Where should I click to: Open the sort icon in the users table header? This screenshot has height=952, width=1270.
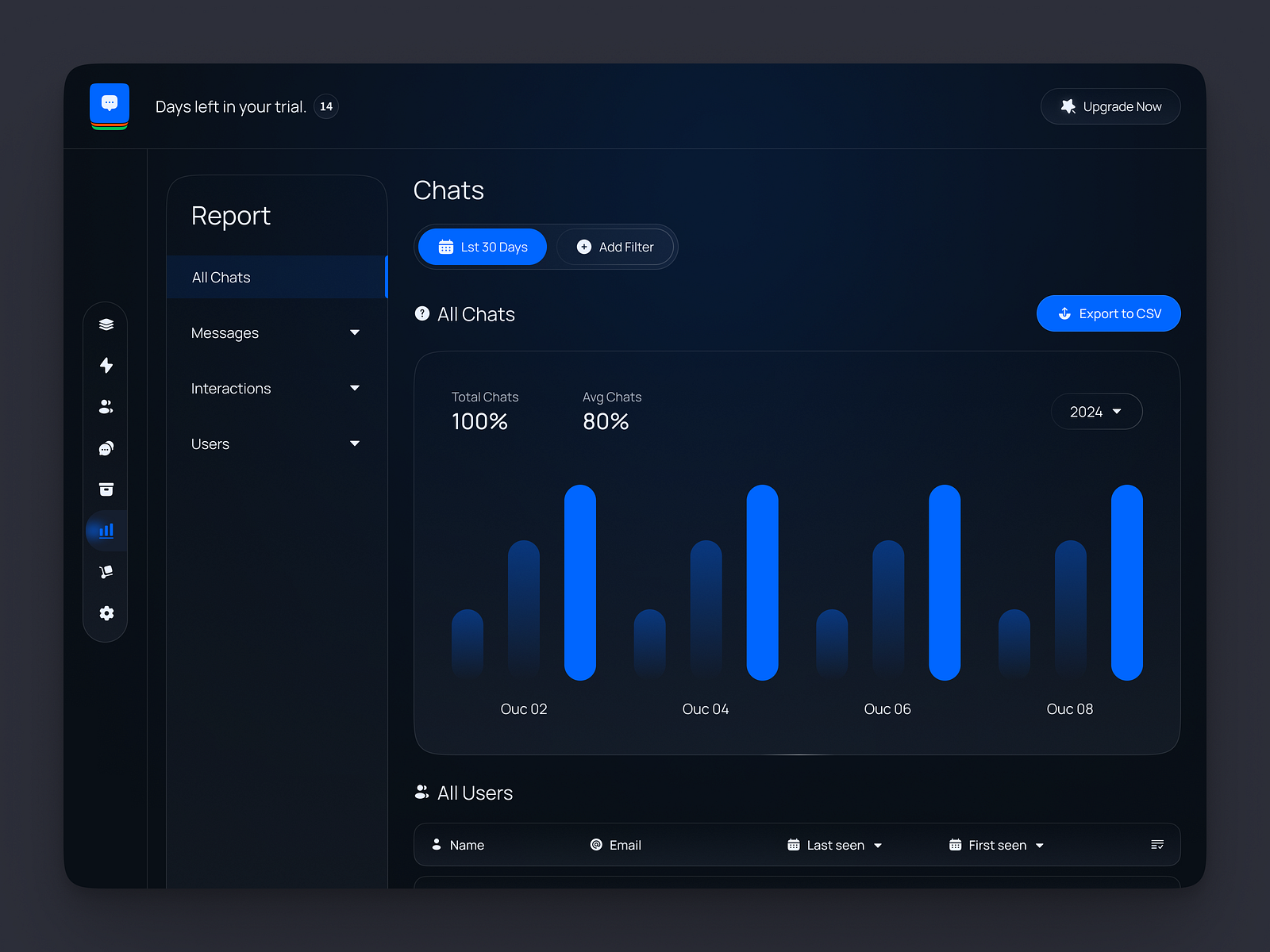pyautogui.click(x=1157, y=845)
